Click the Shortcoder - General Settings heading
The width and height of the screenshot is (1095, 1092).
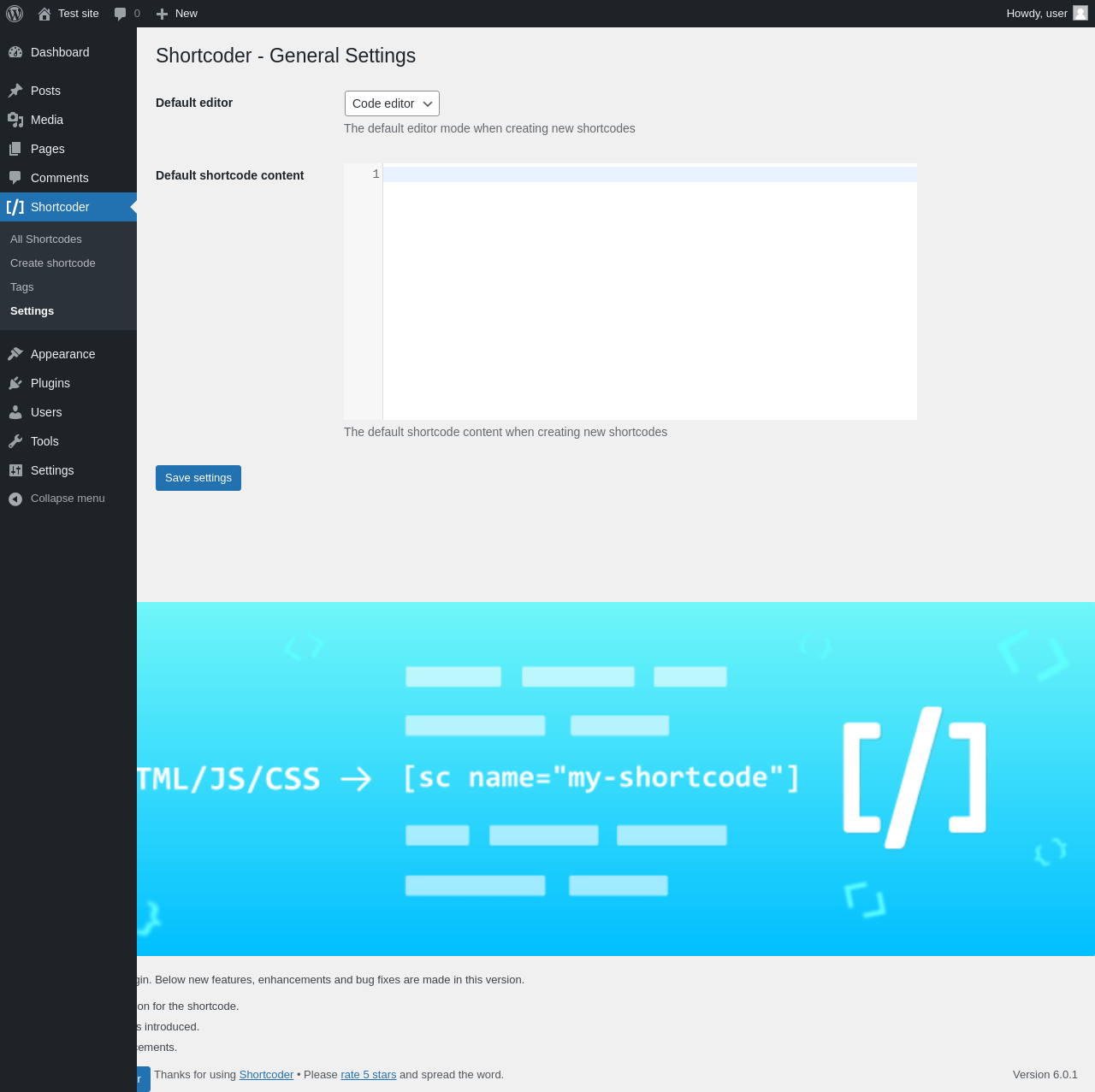click(x=286, y=56)
